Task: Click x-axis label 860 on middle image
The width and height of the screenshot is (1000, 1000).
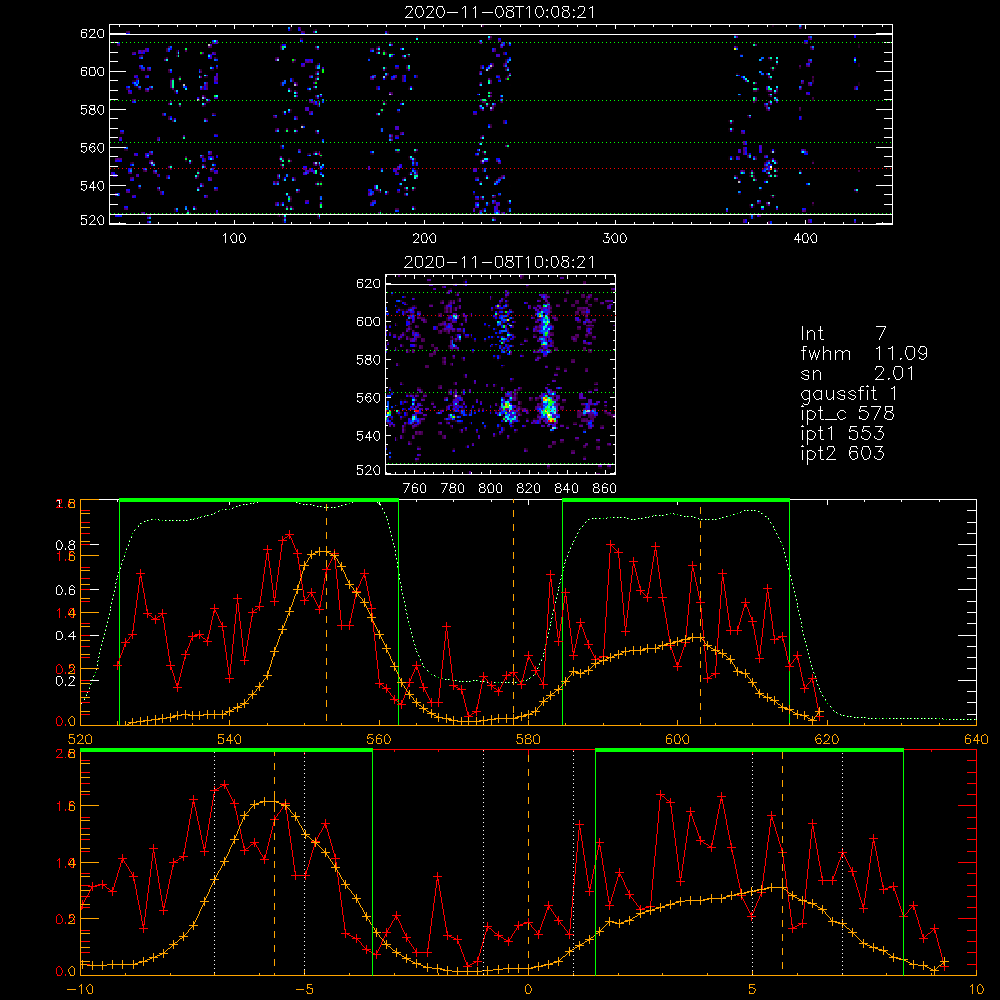Action: point(605,489)
